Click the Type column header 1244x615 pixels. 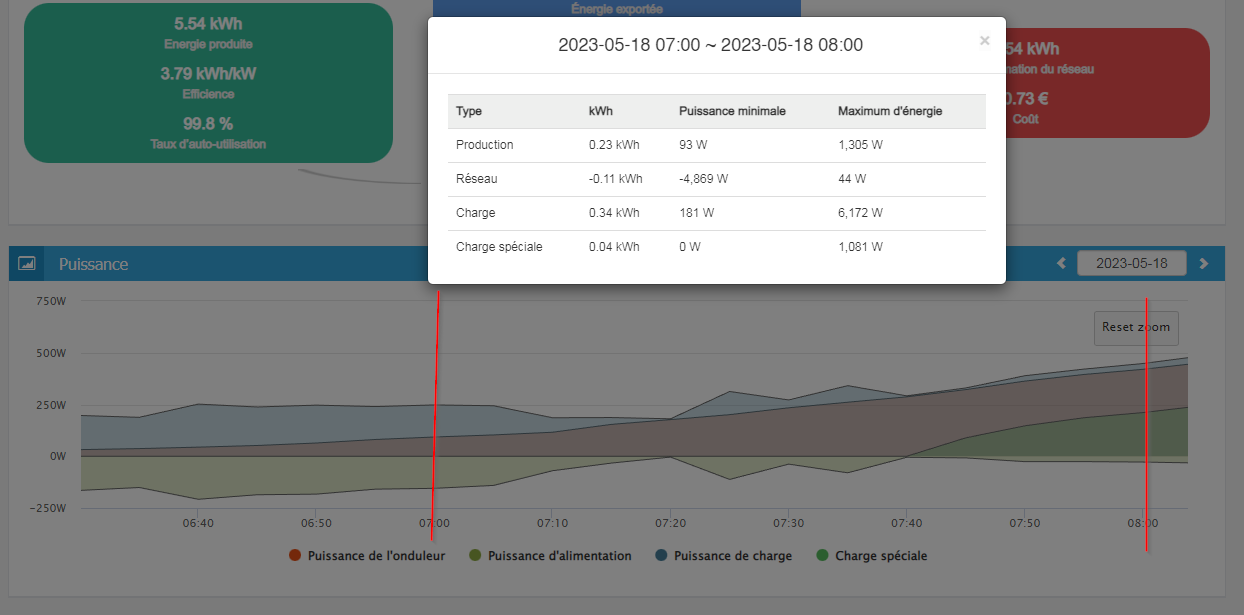(469, 111)
